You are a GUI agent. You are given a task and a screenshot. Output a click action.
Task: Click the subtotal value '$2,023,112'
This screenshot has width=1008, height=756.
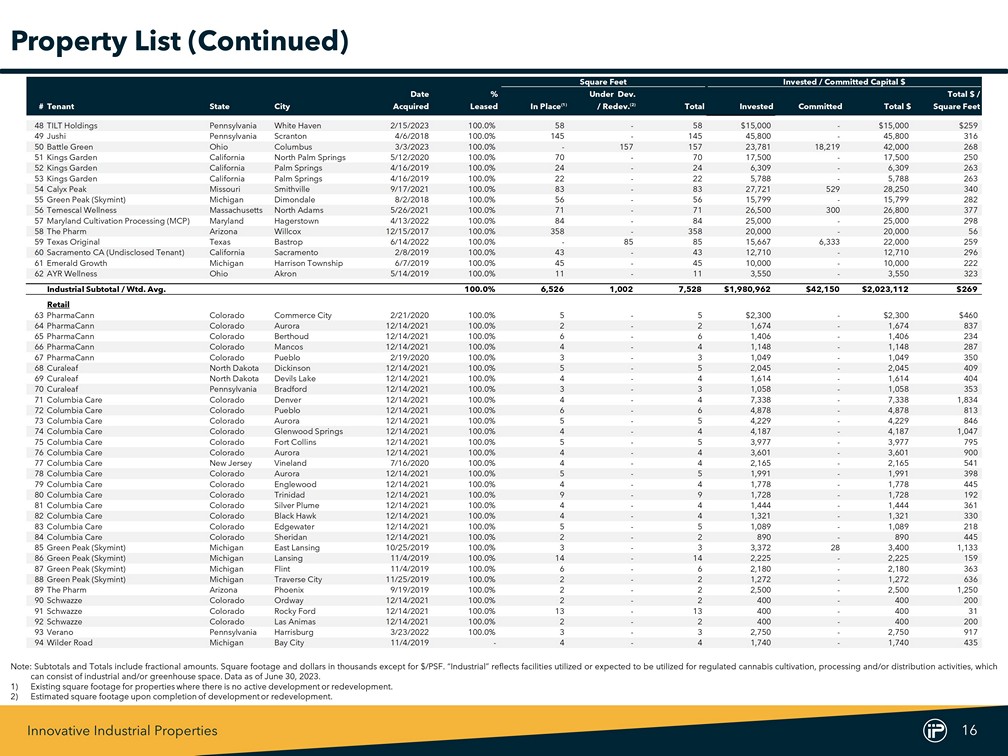coord(885,289)
